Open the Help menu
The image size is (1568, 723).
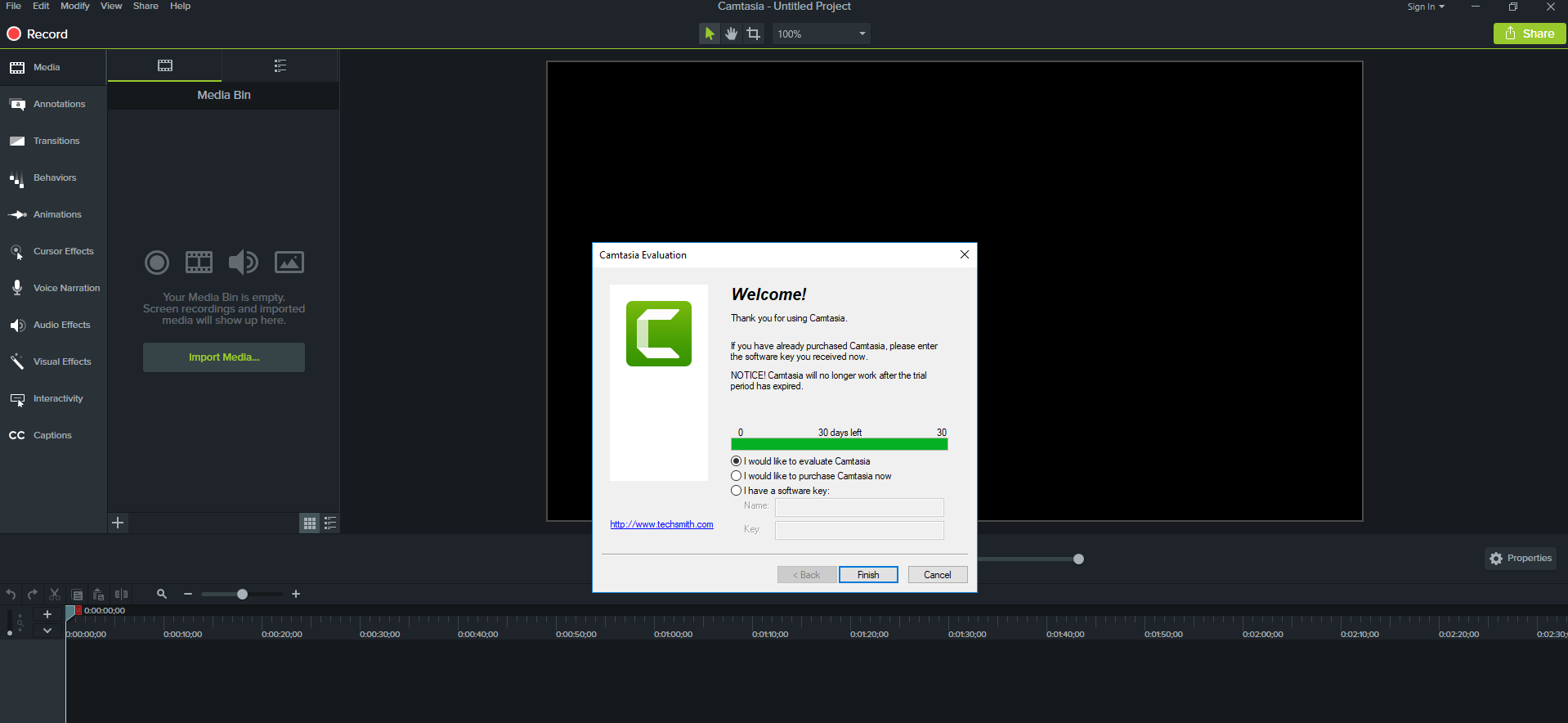180,6
